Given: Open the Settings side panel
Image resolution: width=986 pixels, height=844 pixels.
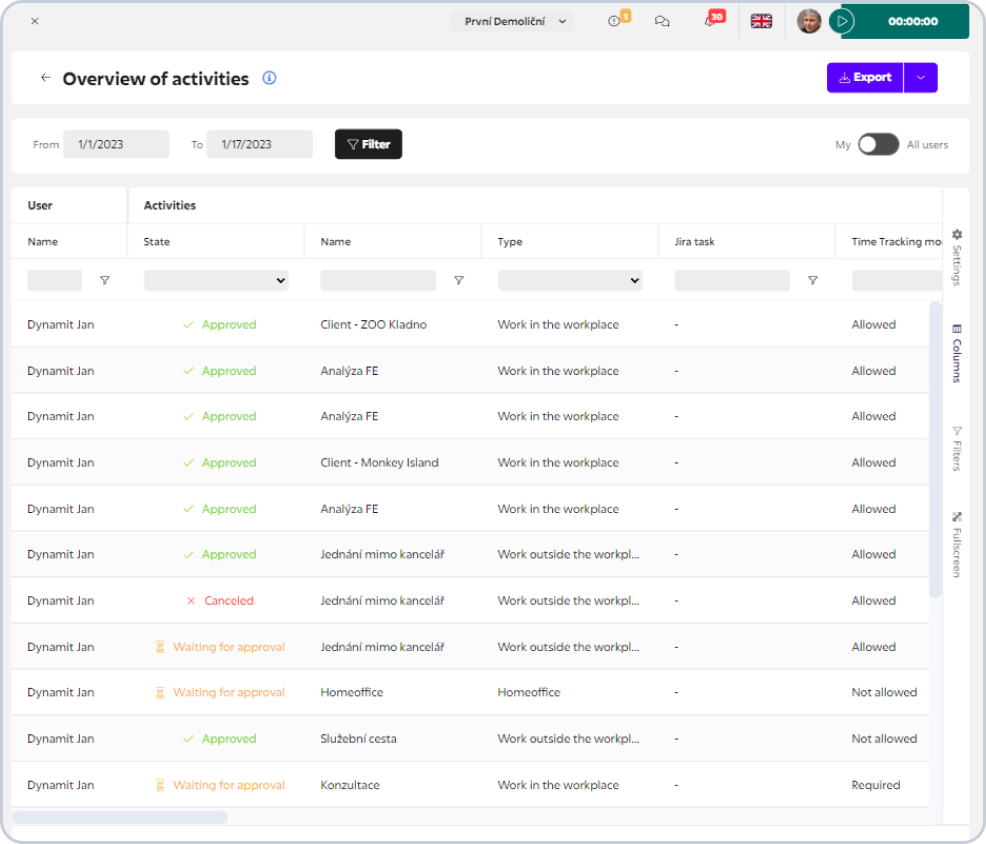Looking at the screenshot, I should tap(956, 257).
